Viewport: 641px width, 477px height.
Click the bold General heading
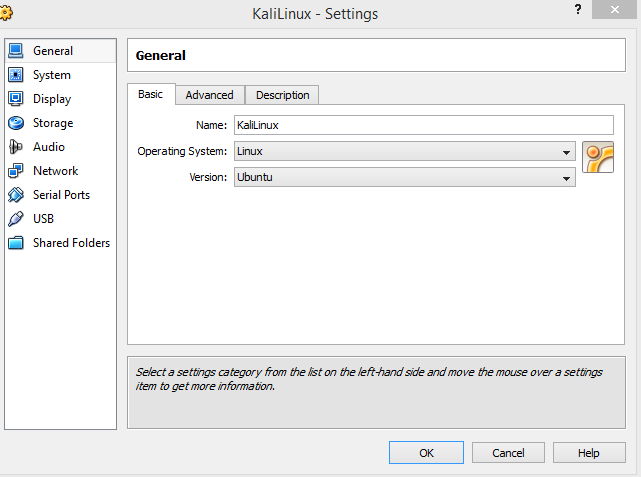click(161, 55)
